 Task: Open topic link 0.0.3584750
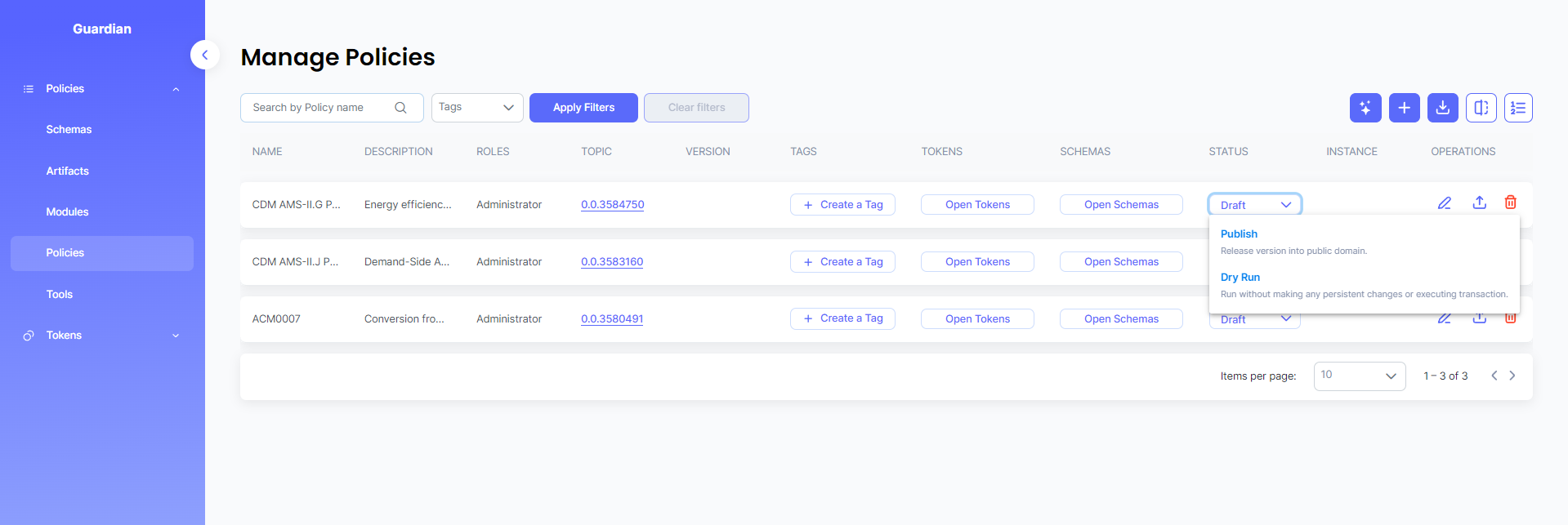pyautogui.click(x=612, y=205)
